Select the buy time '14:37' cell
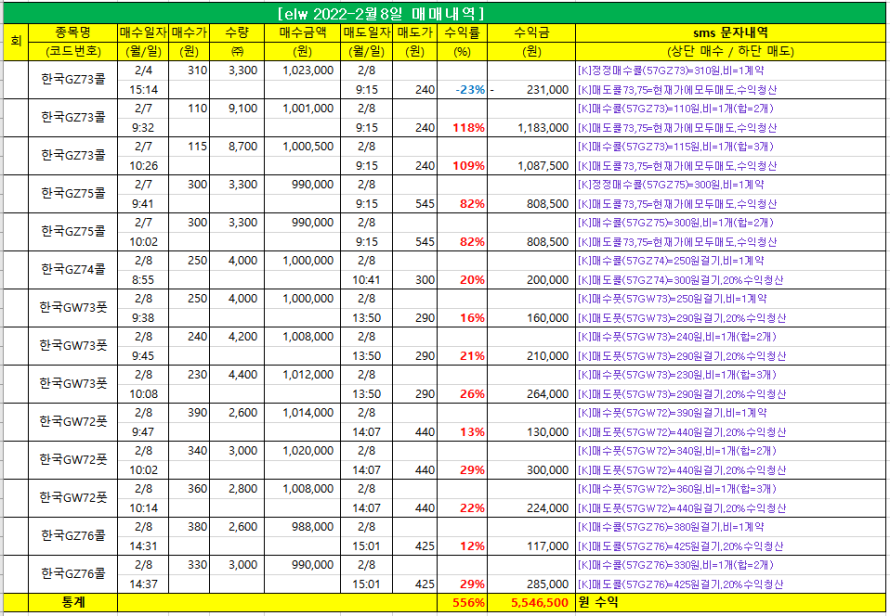Viewport: 890px width, 616px height. [x=143, y=584]
